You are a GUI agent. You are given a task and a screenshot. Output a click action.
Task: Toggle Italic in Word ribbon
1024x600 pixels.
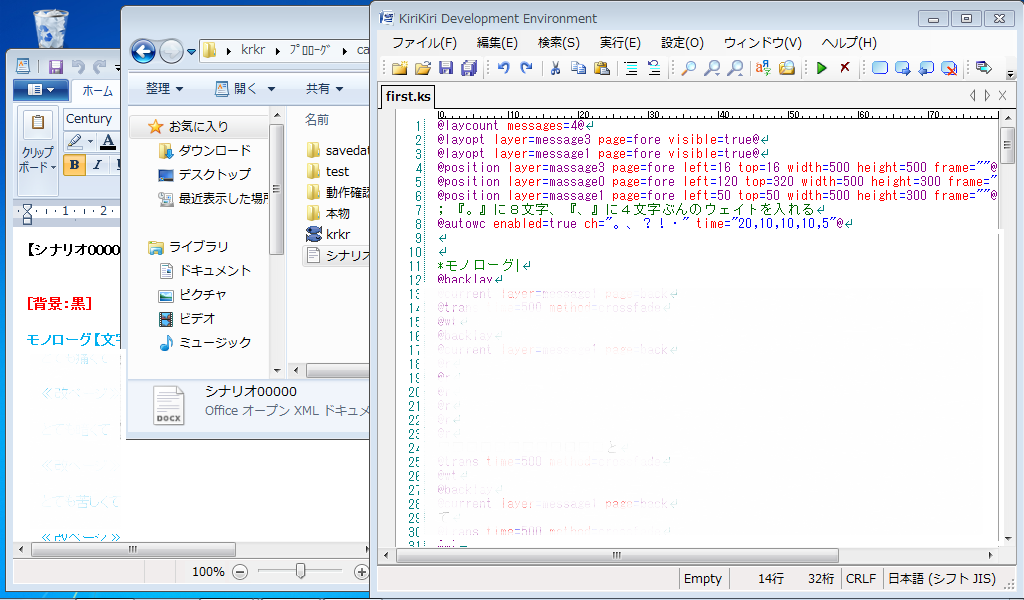click(97, 165)
